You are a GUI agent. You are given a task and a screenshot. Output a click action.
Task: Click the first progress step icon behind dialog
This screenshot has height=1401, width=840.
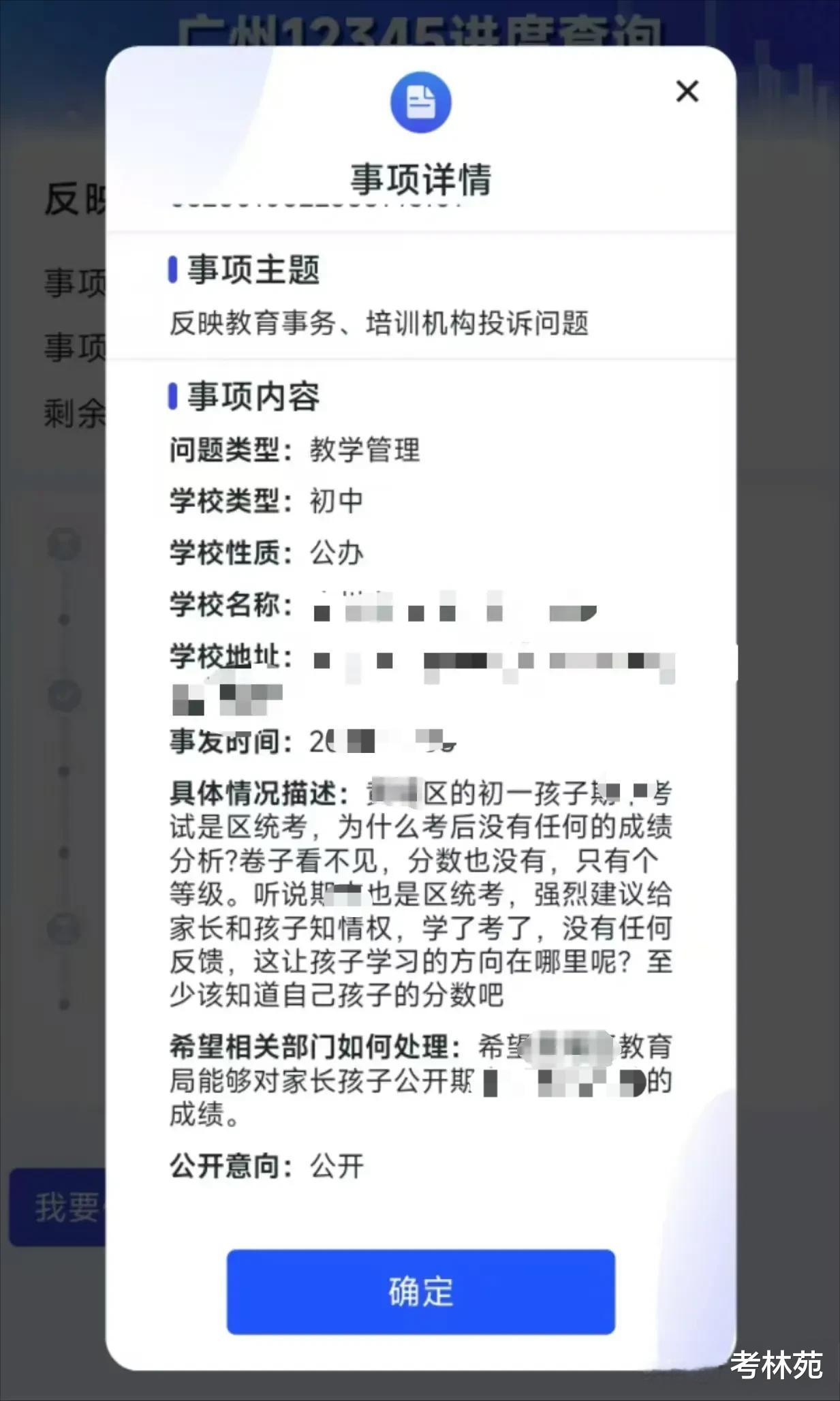[x=64, y=545]
